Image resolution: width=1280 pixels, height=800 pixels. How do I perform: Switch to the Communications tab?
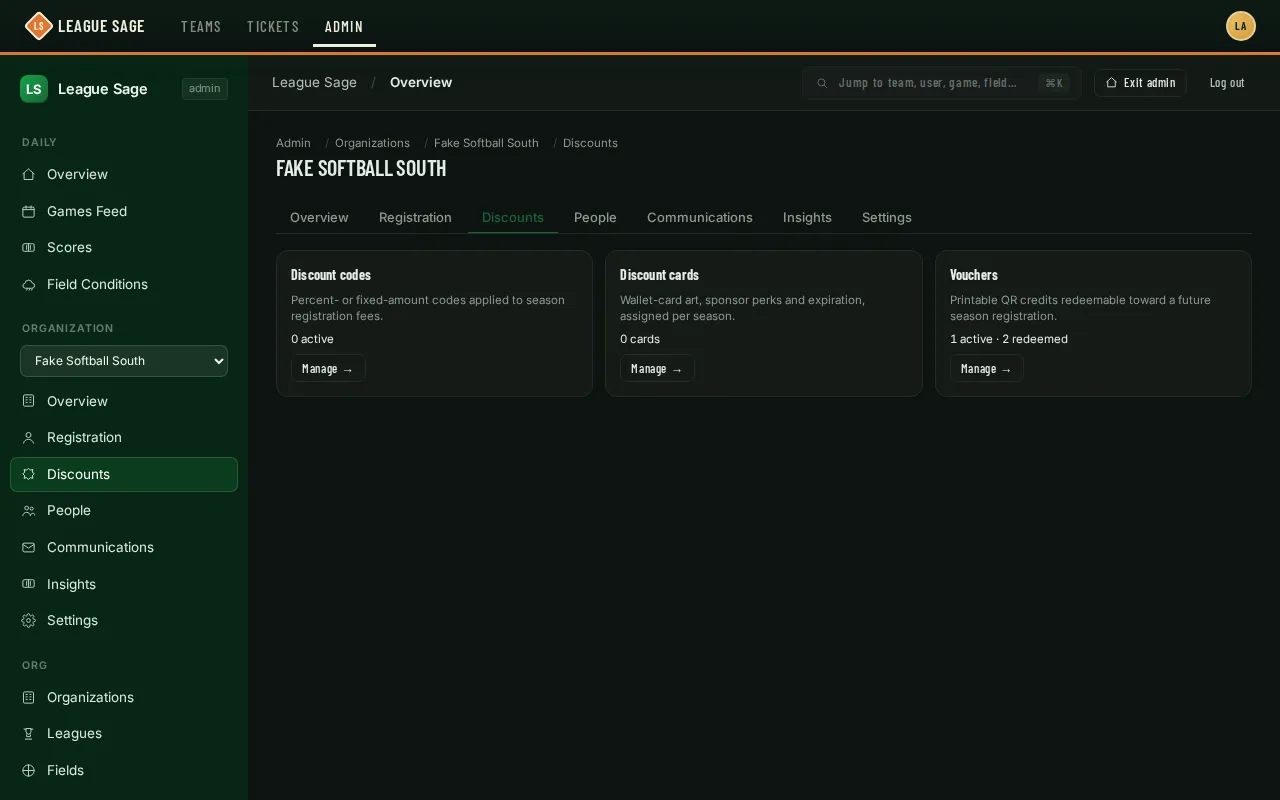tap(700, 218)
